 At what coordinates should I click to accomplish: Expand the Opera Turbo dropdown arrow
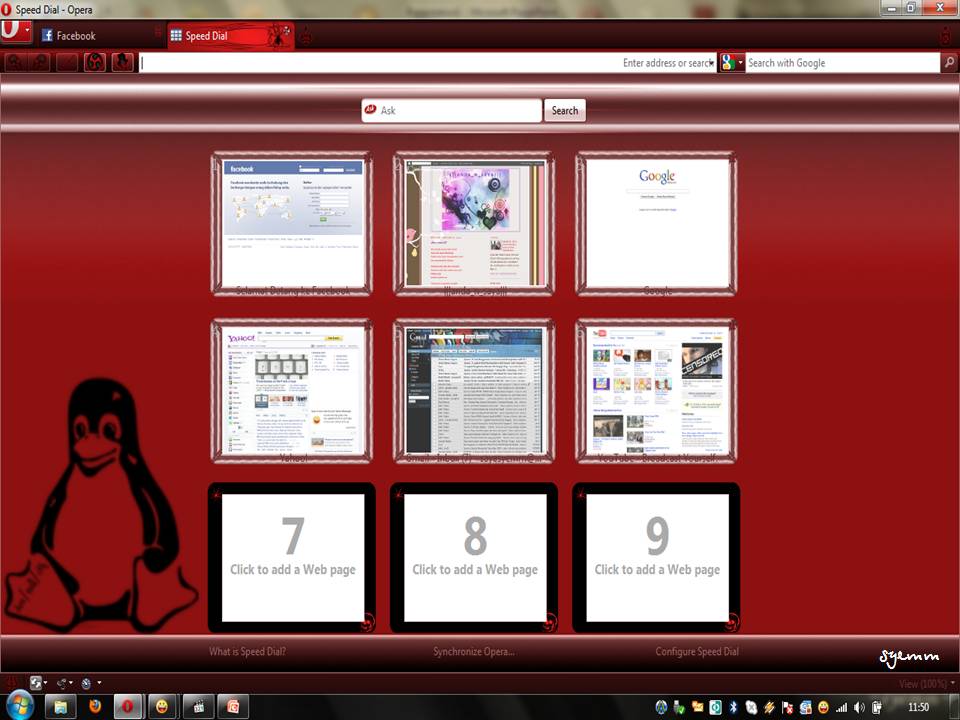[99, 683]
